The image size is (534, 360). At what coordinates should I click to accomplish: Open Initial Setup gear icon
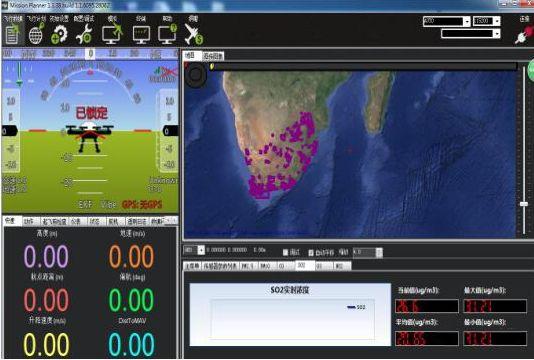click(59, 35)
